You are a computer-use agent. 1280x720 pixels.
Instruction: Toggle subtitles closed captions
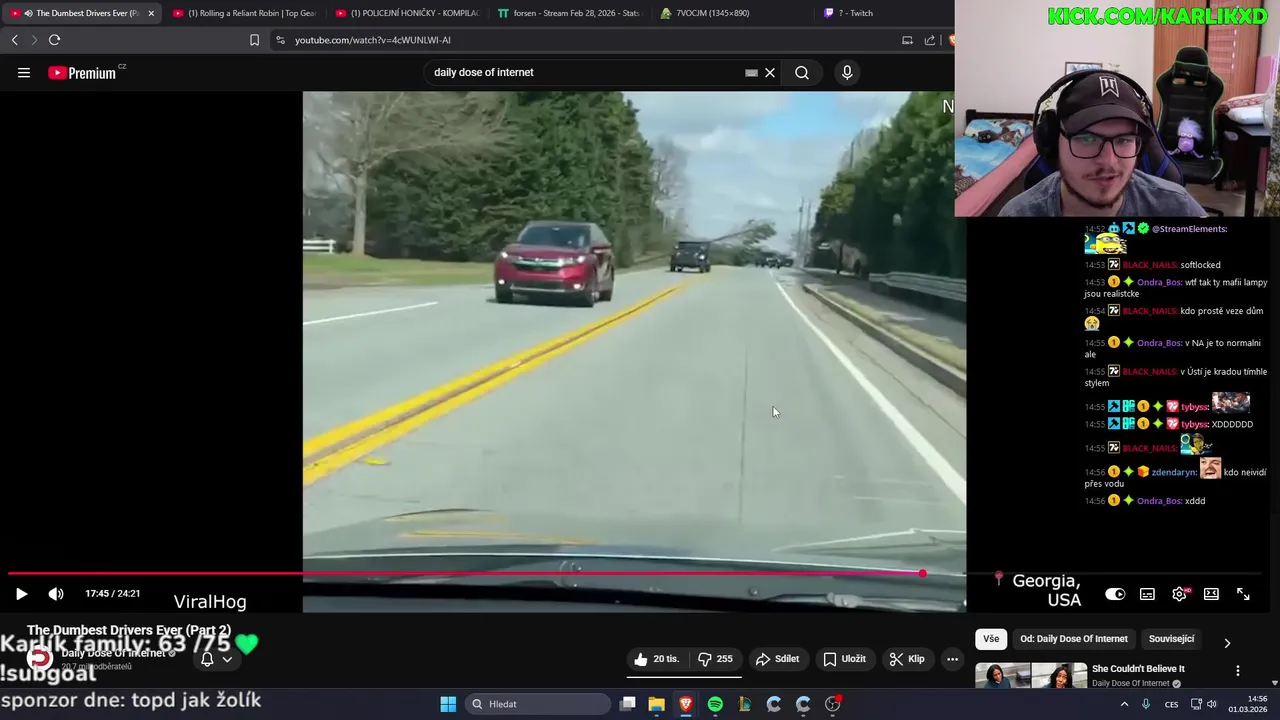[1148, 594]
